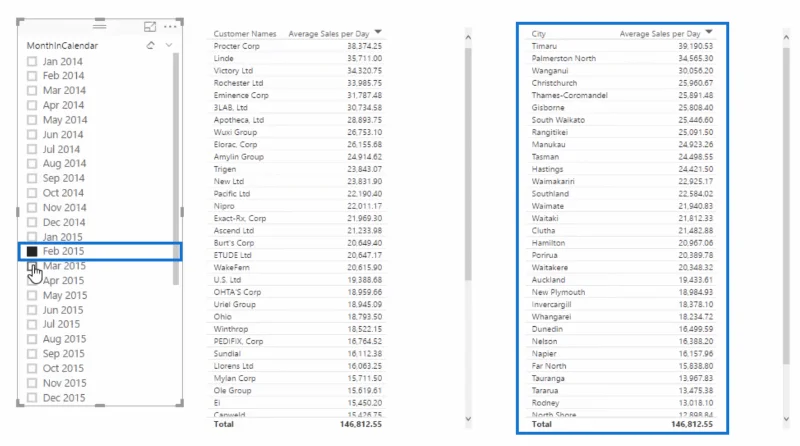Select the Timaru city row
Viewport: 800px width, 446px height.
point(622,46)
